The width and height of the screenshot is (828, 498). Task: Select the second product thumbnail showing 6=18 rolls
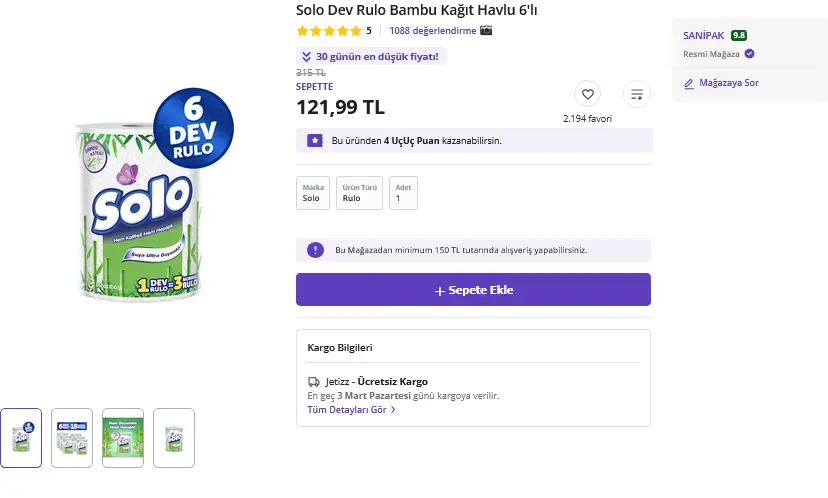pyautogui.click(x=72, y=438)
